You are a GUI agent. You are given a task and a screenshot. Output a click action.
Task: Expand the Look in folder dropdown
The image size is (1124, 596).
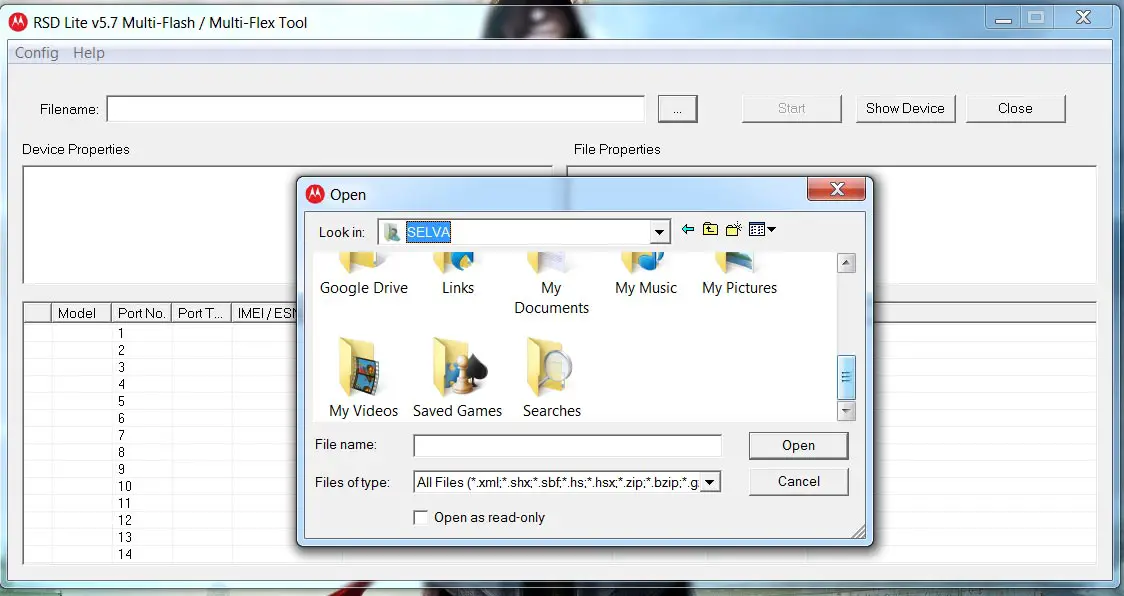[x=659, y=232]
